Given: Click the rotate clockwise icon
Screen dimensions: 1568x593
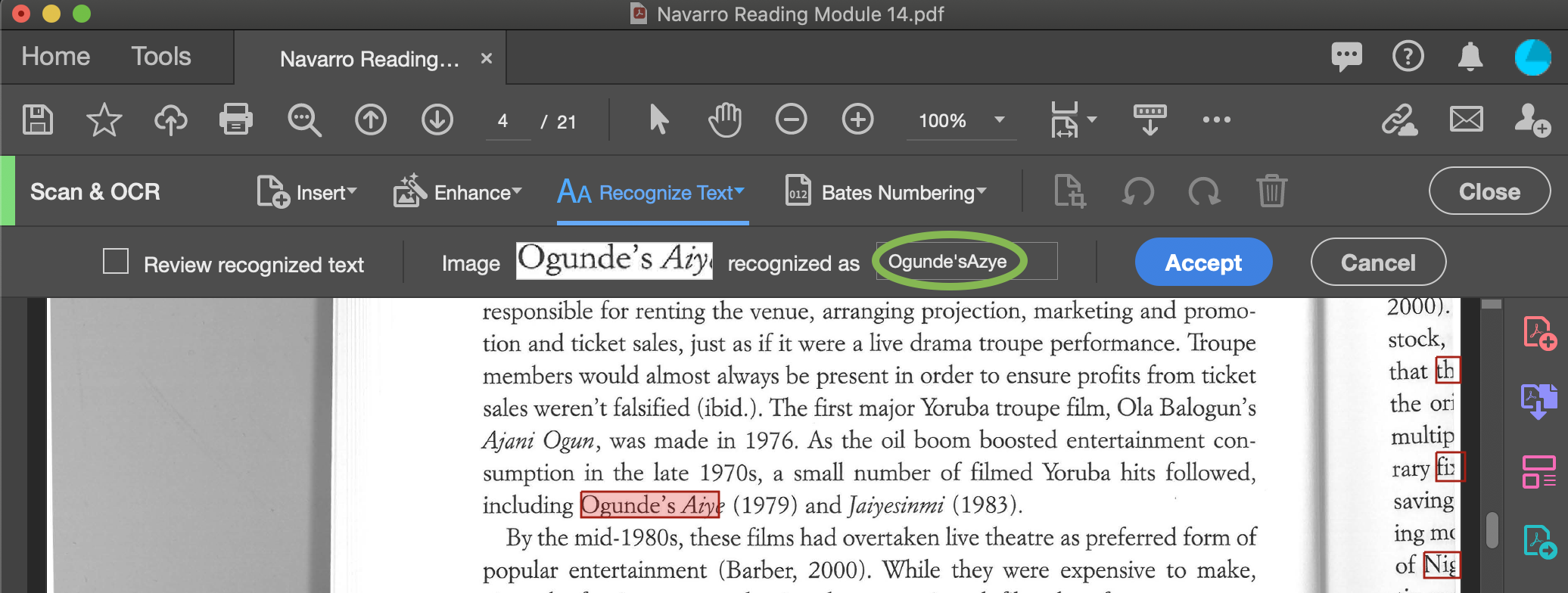Looking at the screenshot, I should 1205,191.
